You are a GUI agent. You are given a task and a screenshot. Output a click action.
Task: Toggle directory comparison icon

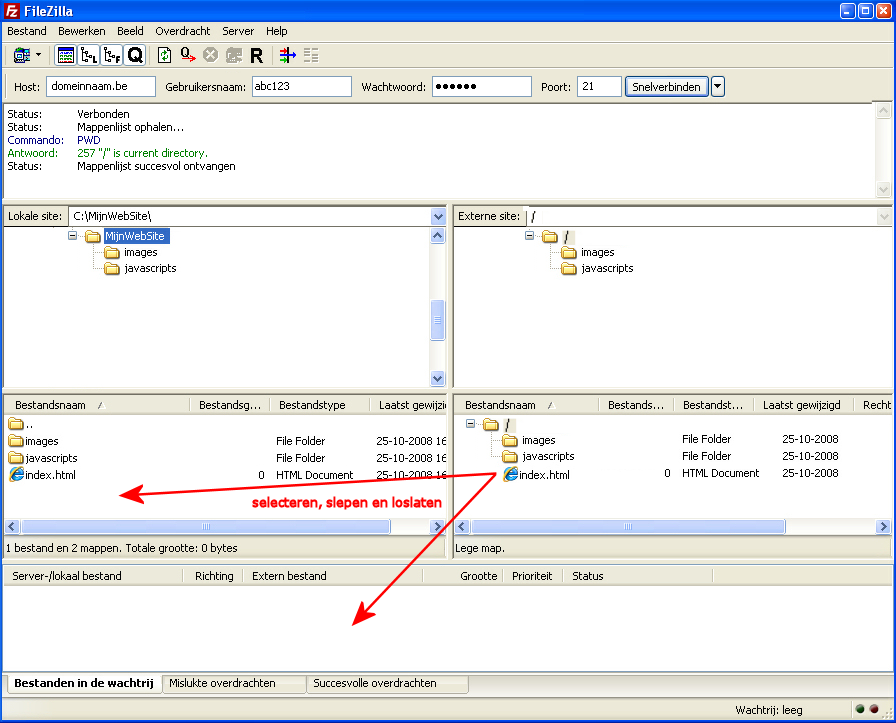[x=311, y=55]
